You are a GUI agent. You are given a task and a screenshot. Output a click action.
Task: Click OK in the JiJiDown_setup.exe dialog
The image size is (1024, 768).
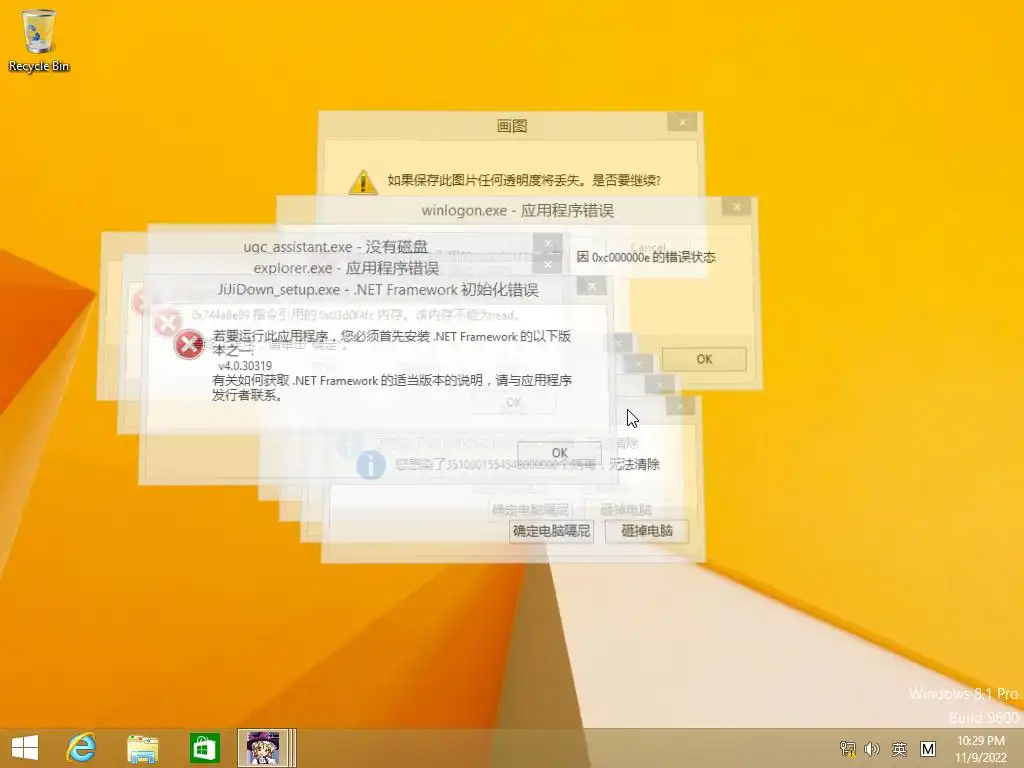tap(559, 453)
